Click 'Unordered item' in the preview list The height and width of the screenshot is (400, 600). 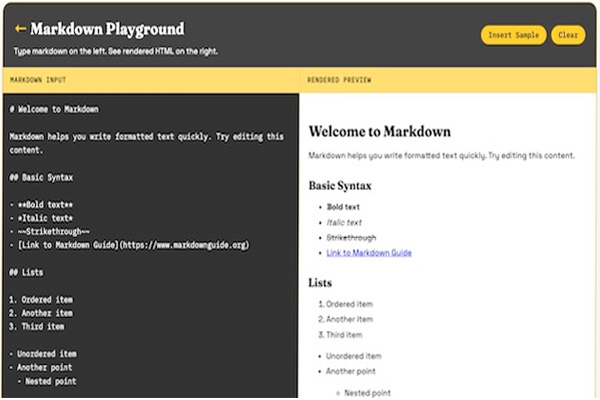click(354, 356)
